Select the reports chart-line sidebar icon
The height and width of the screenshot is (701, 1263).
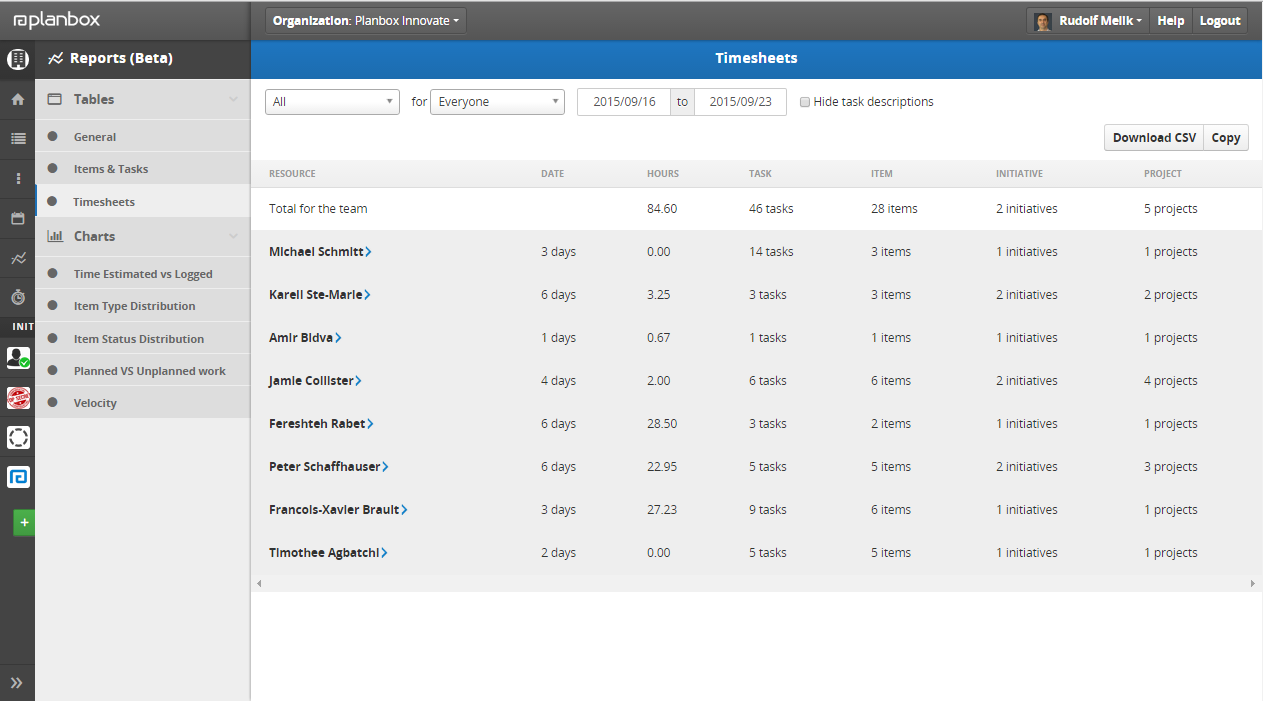[18, 258]
